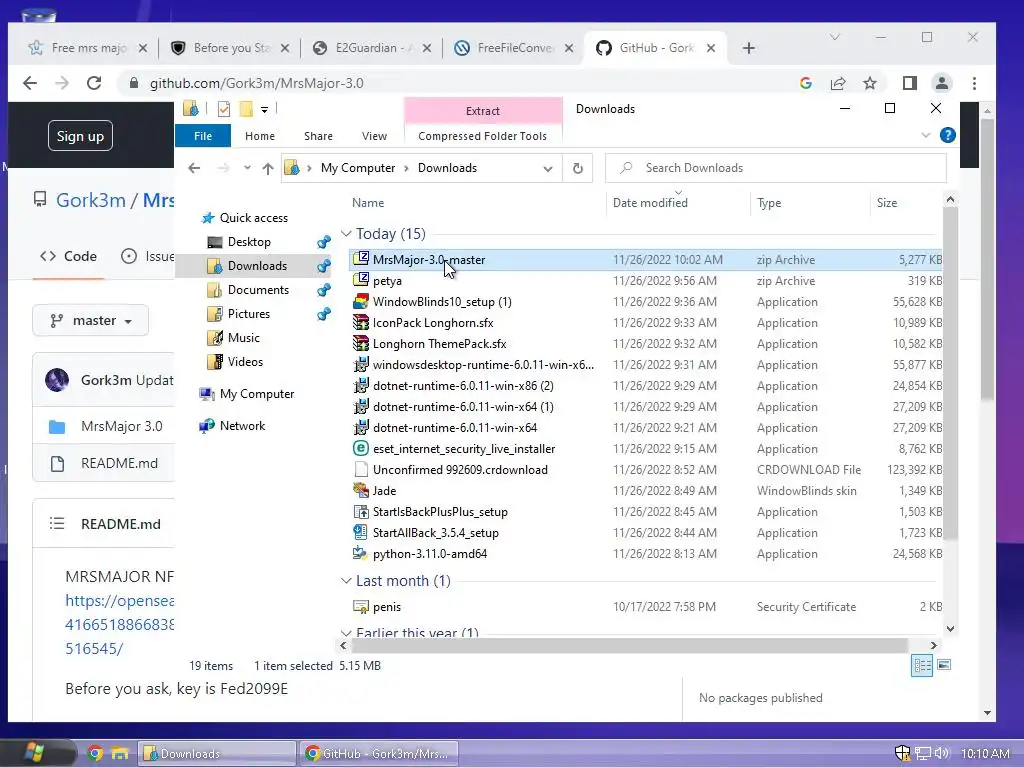1024x768 pixels.
Task: Open the Code tab on GitHub
Action: click(69, 256)
